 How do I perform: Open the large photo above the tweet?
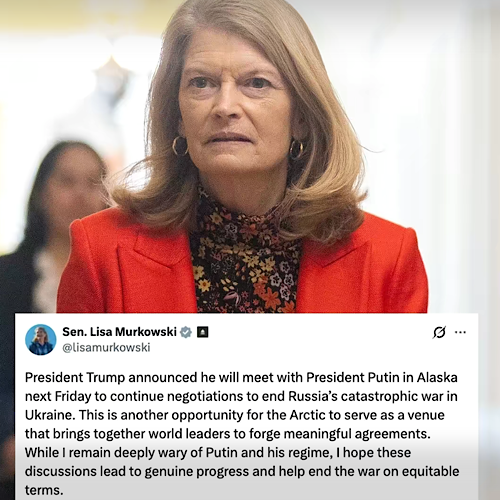tap(250, 156)
